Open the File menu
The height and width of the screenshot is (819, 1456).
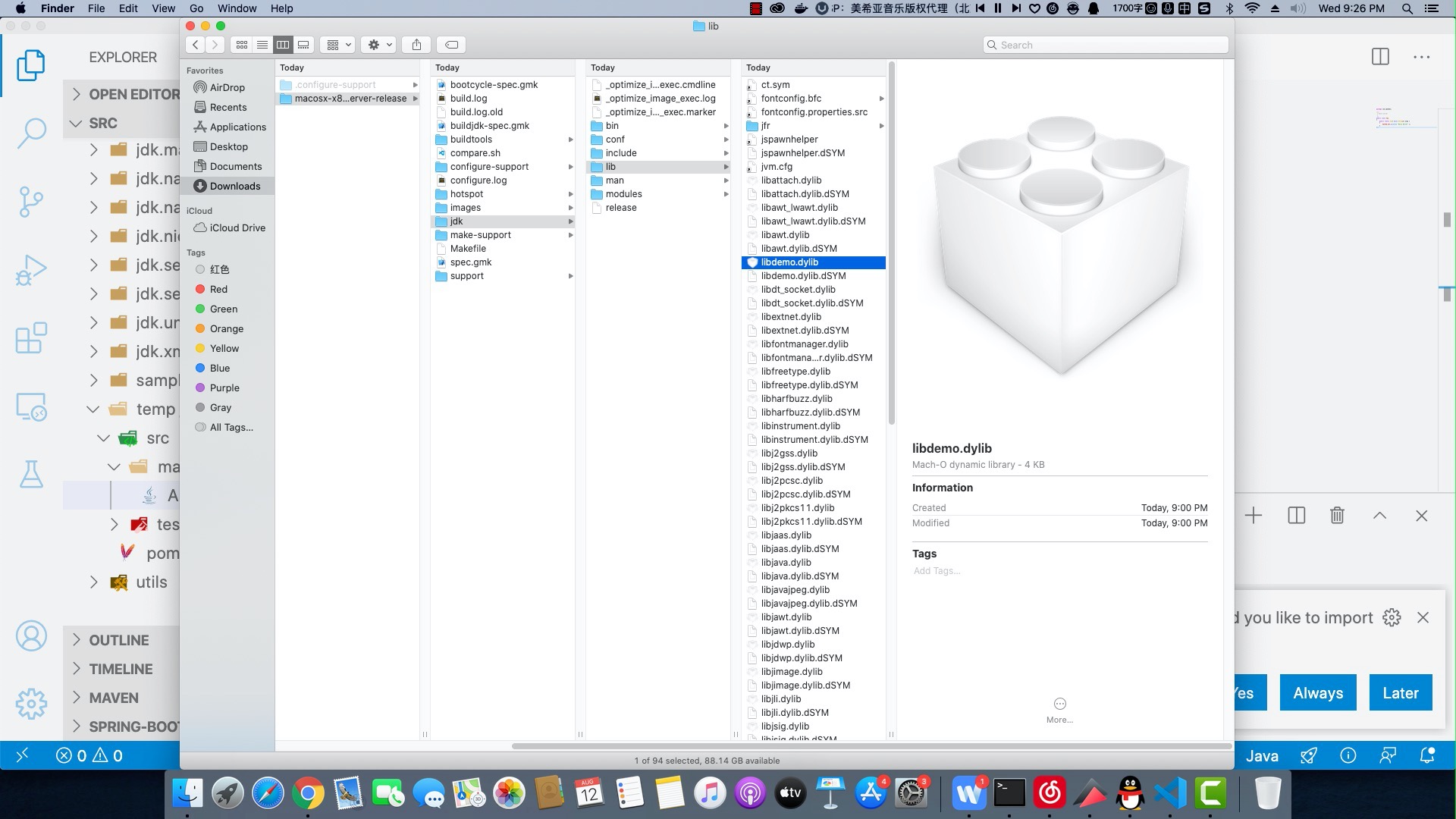coord(96,8)
